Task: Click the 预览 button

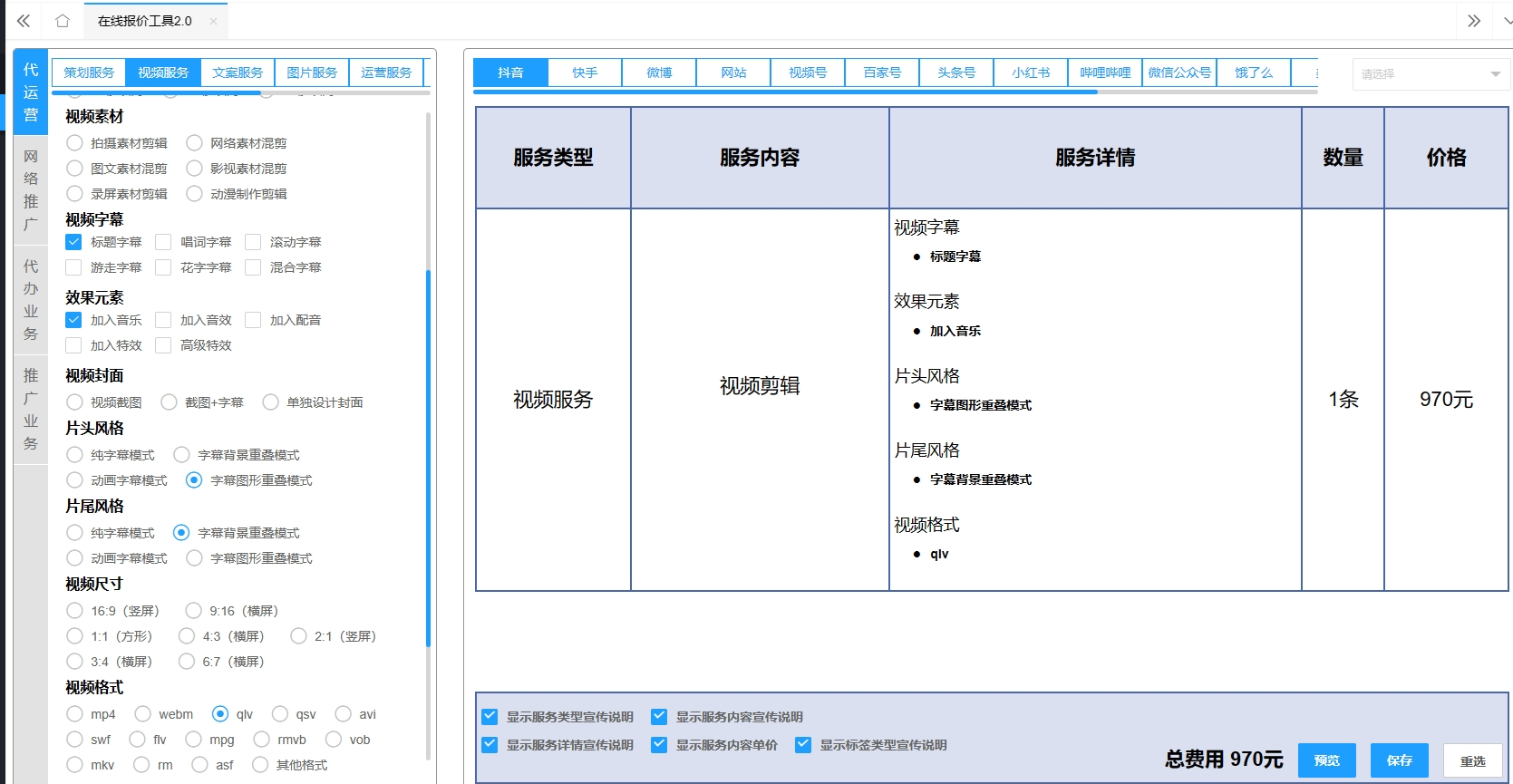Action: pyautogui.click(x=1327, y=760)
